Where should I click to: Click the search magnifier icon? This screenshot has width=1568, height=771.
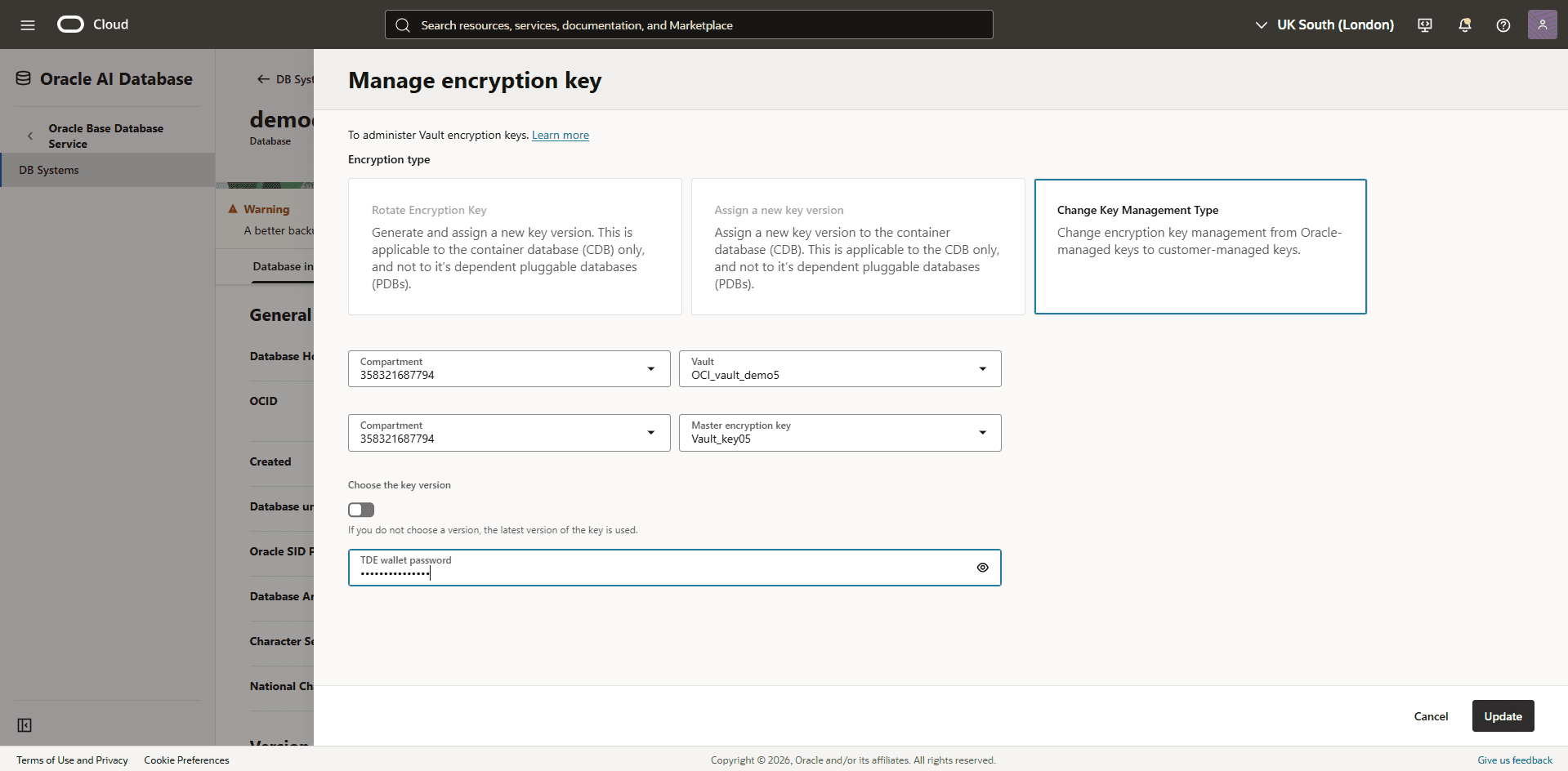[x=403, y=25]
